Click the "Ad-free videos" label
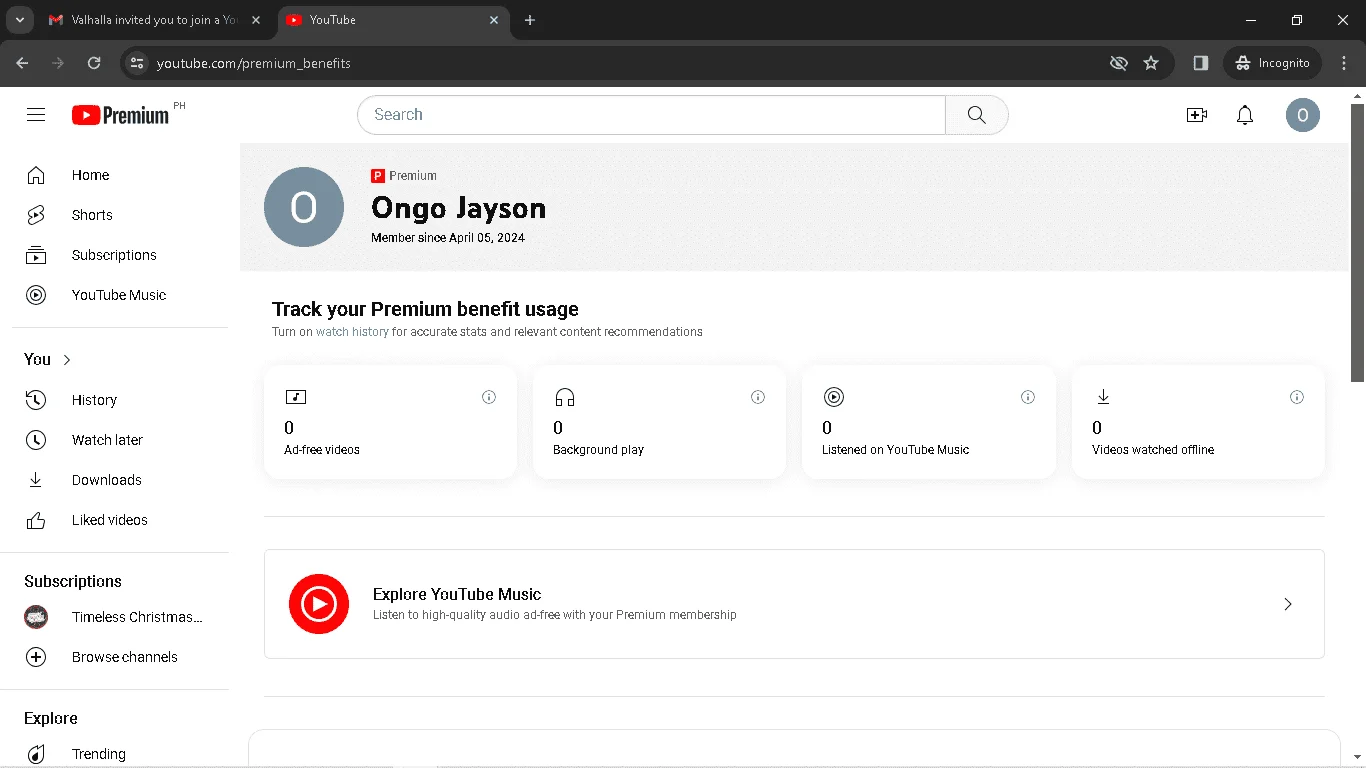The image size is (1366, 768). [x=322, y=450]
